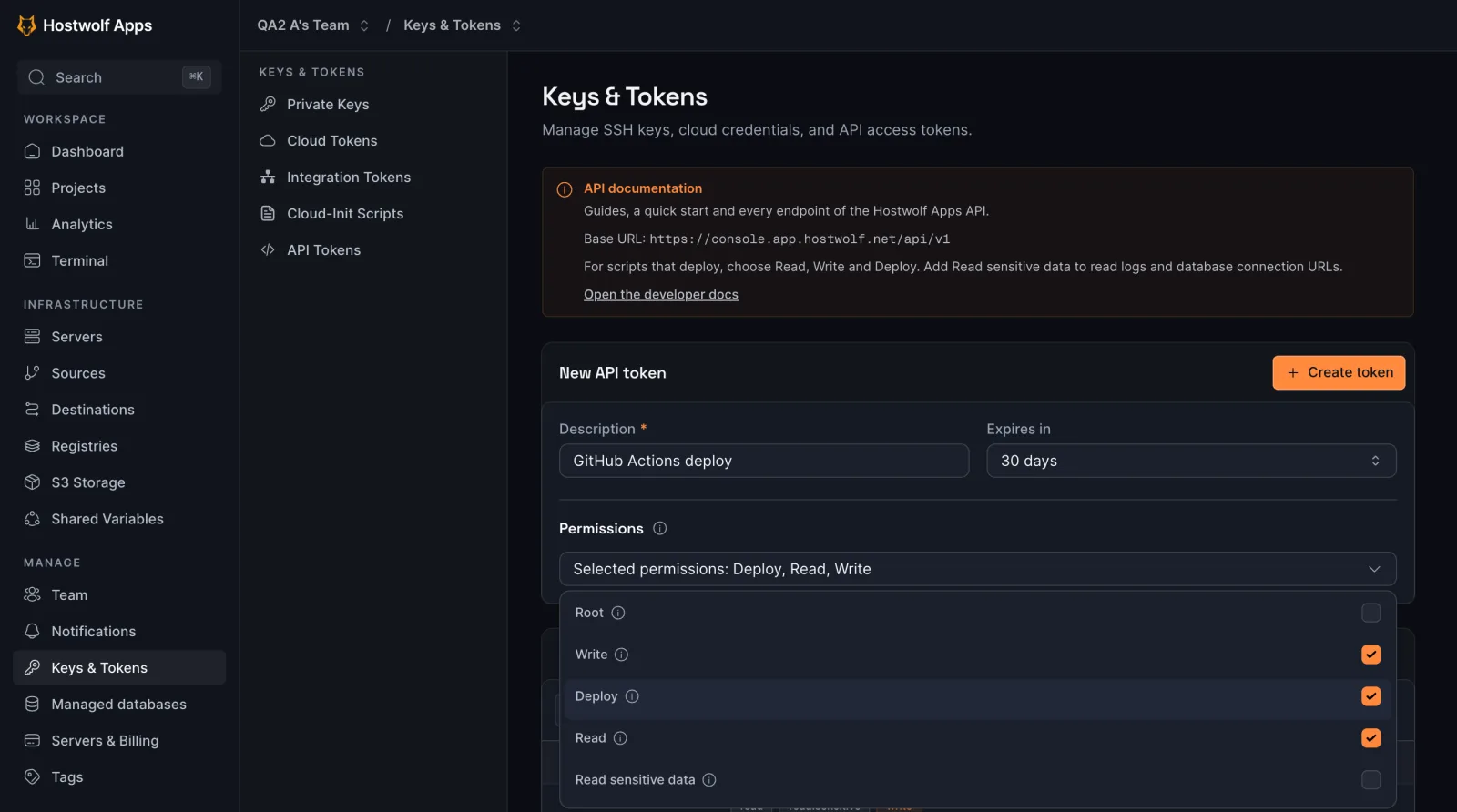The width and height of the screenshot is (1457, 812).
Task: Open Destinations in sidebar
Action: pos(119,410)
